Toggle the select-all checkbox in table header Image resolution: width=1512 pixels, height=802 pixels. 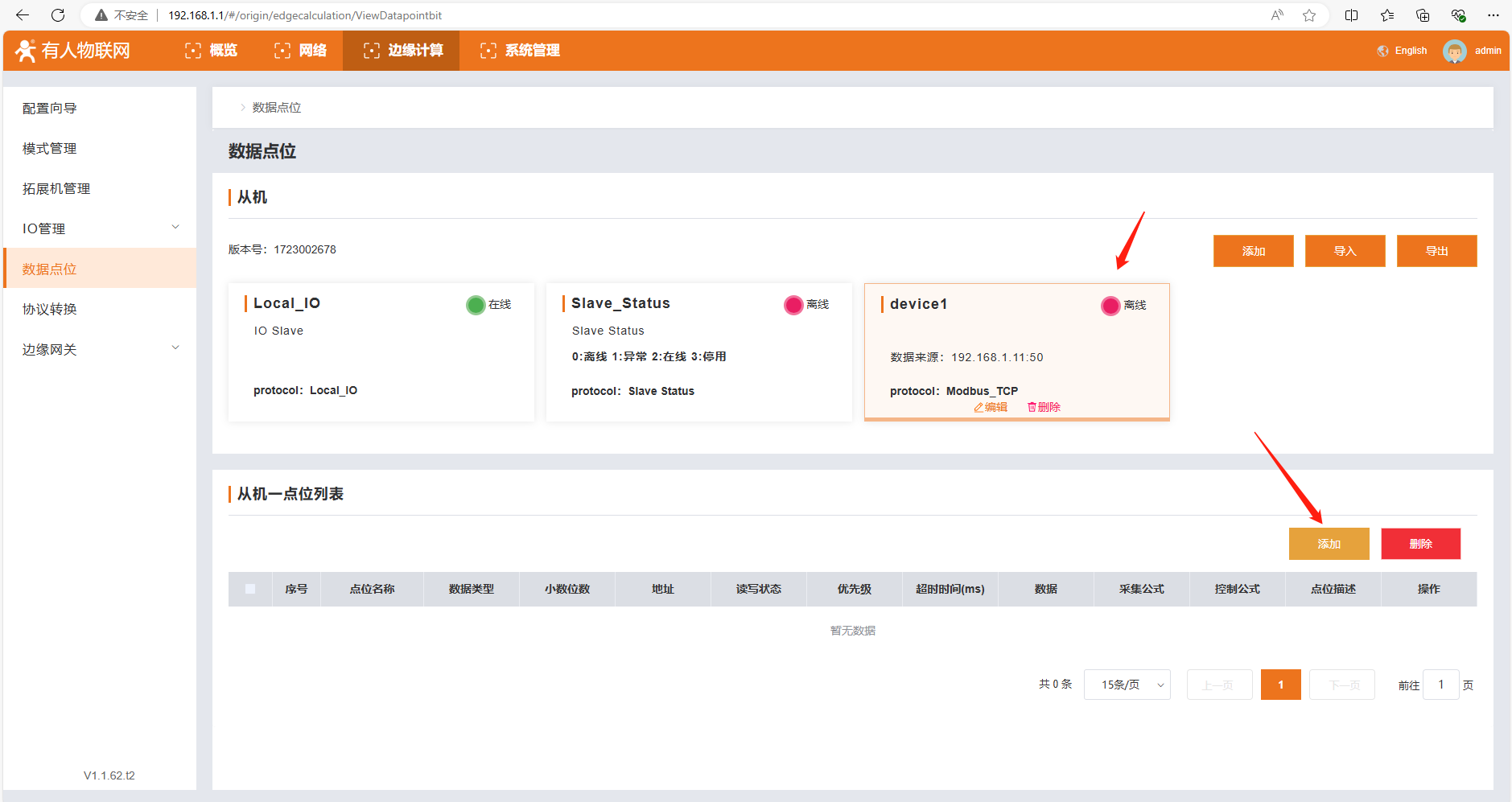click(x=250, y=589)
